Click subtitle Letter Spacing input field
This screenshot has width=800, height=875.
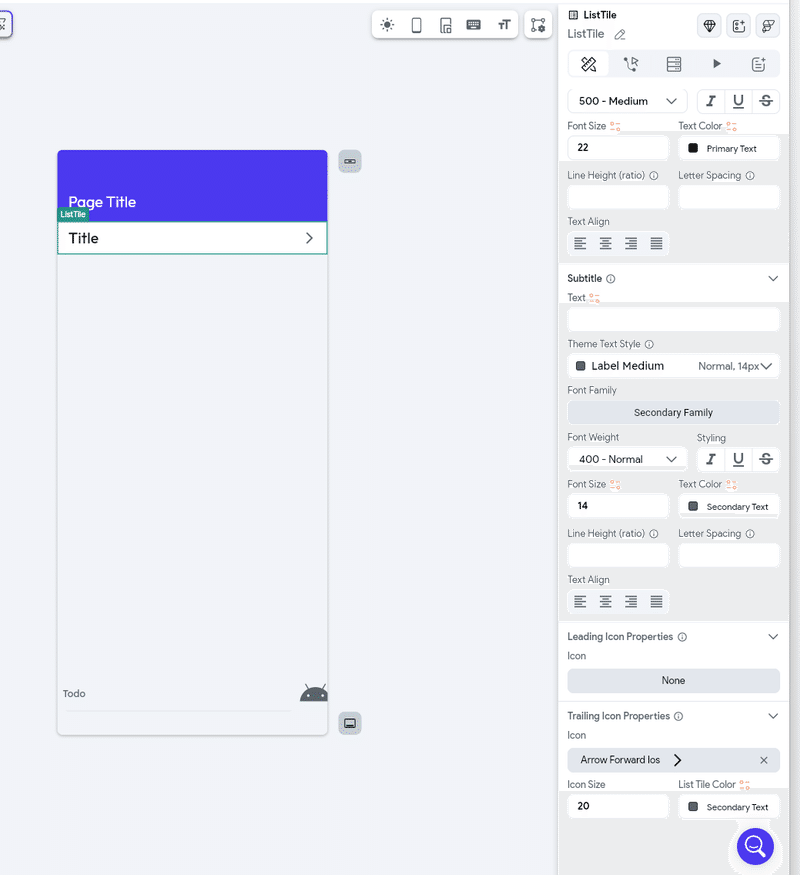(x=729, y=555)
